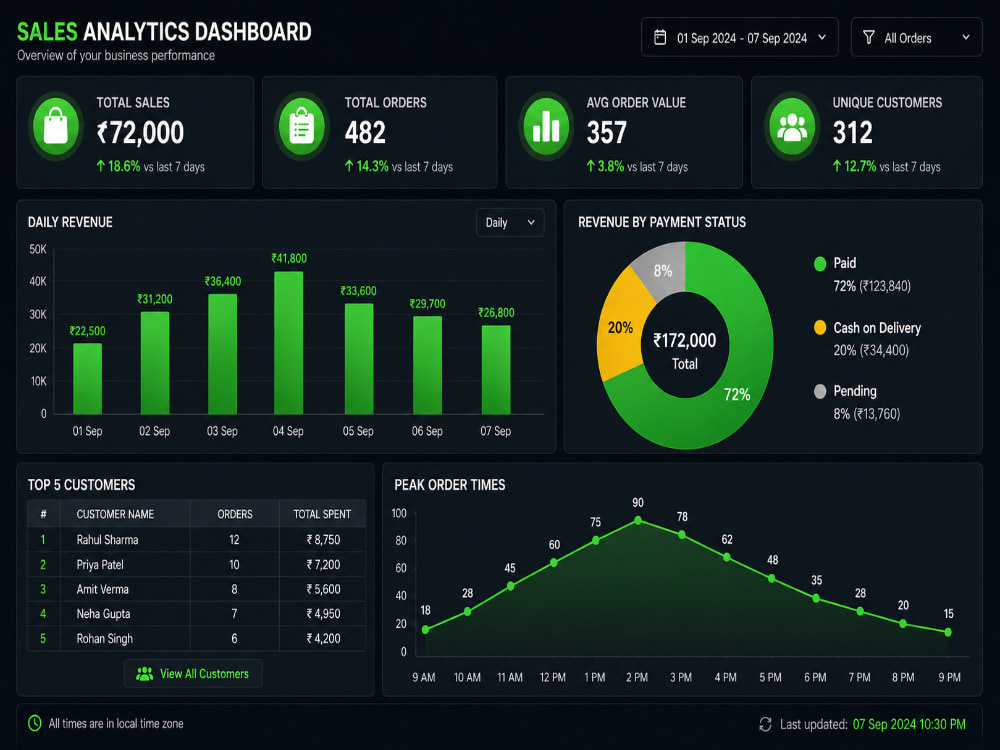The width and height of the screenshot is (1000, 750).
Task: Click the bar chart icon in Avg Order Value
Action: point(546,126)
